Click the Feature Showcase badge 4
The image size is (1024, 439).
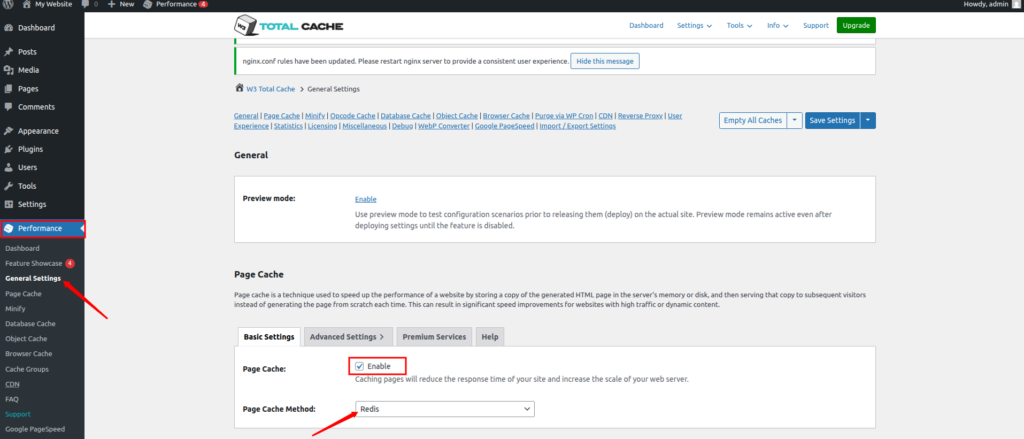70,263
